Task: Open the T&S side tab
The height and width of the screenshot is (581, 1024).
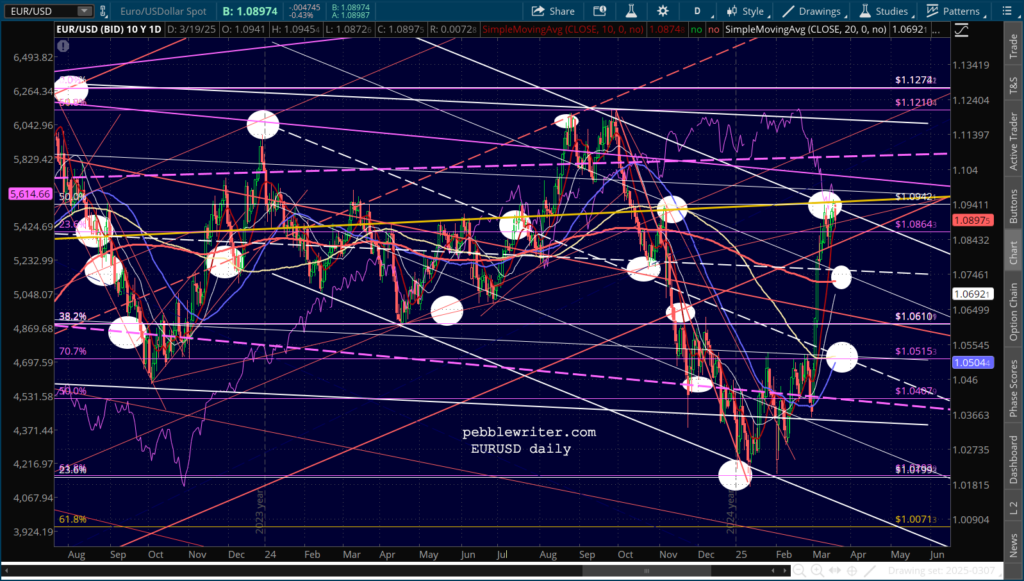Action: click(x=1013, y=84)
